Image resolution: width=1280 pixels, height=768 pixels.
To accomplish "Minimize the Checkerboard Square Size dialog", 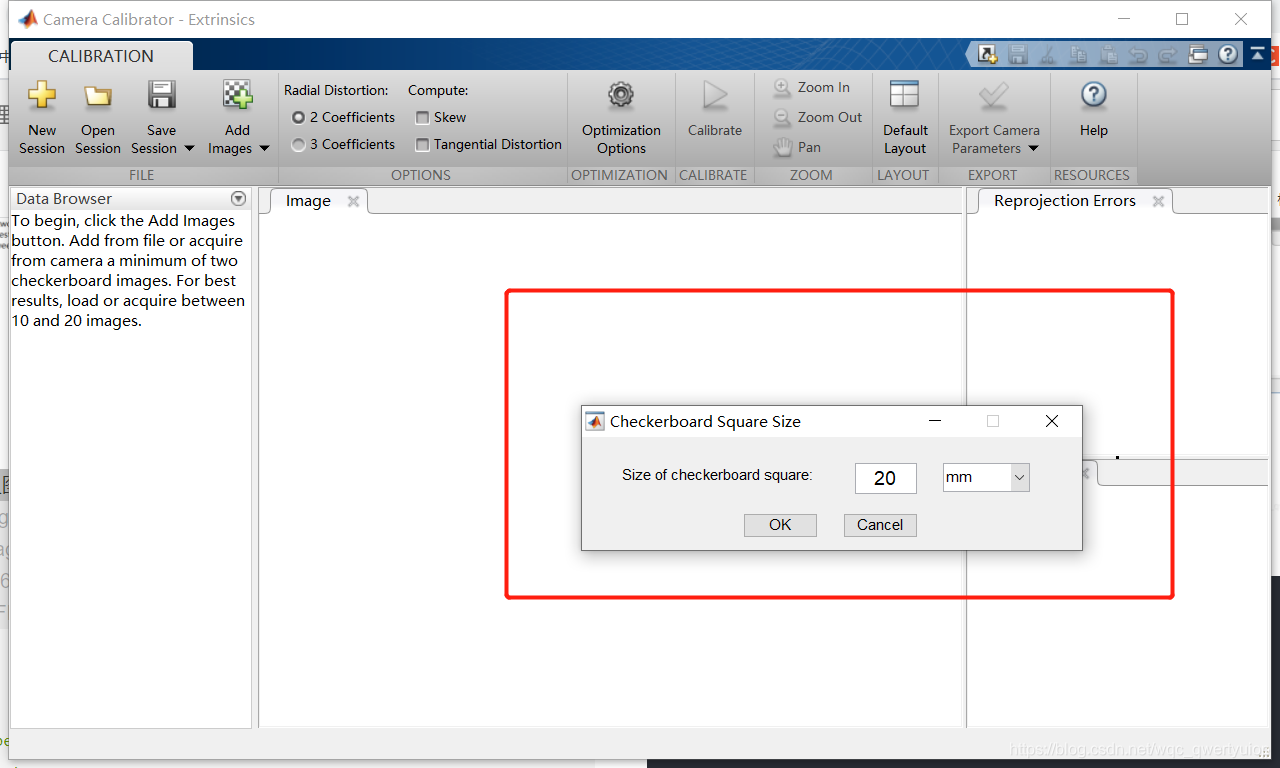I will point(935,421).
